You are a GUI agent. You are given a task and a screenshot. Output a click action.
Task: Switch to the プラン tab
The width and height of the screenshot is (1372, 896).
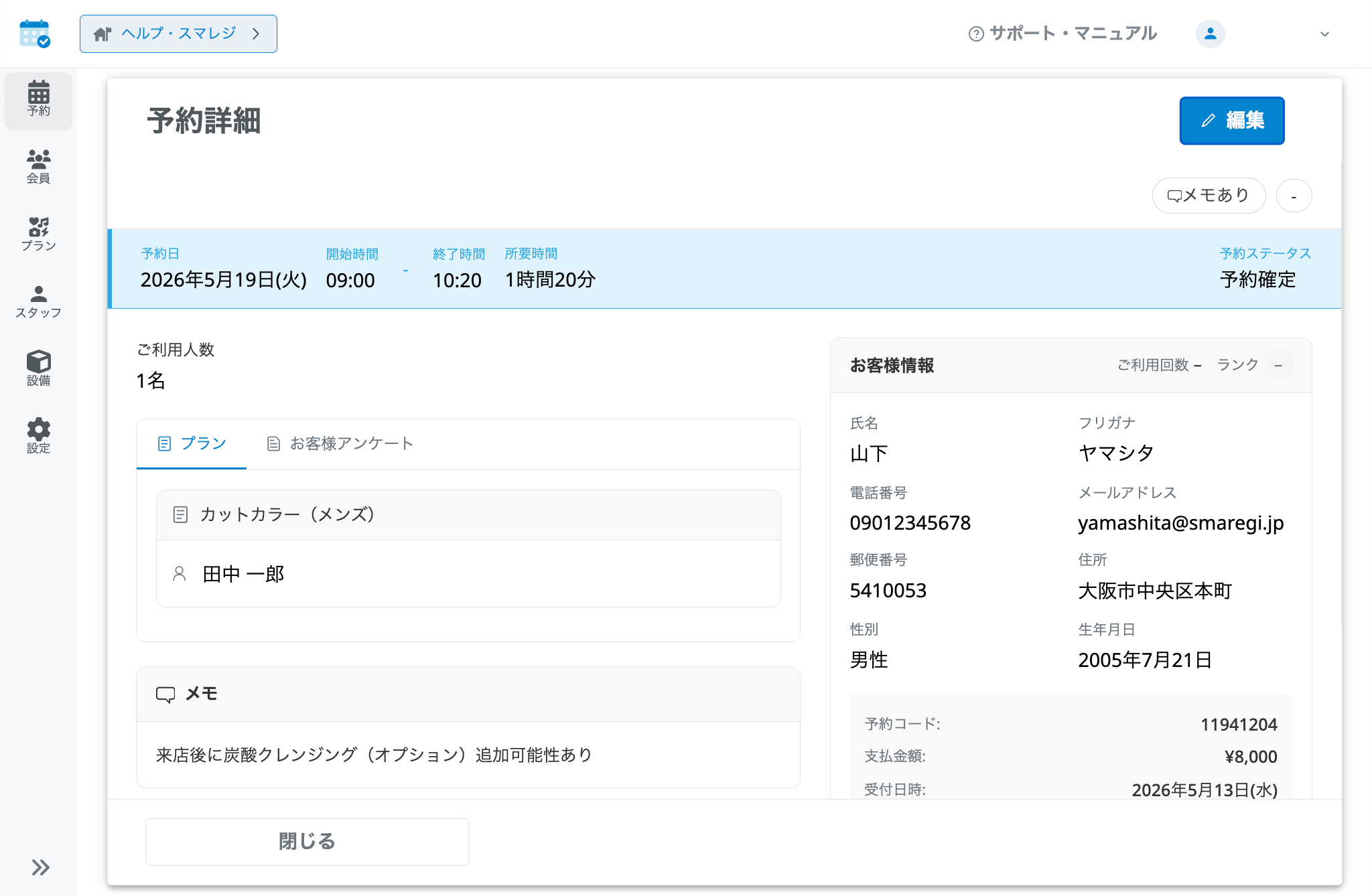click(192, 444)
